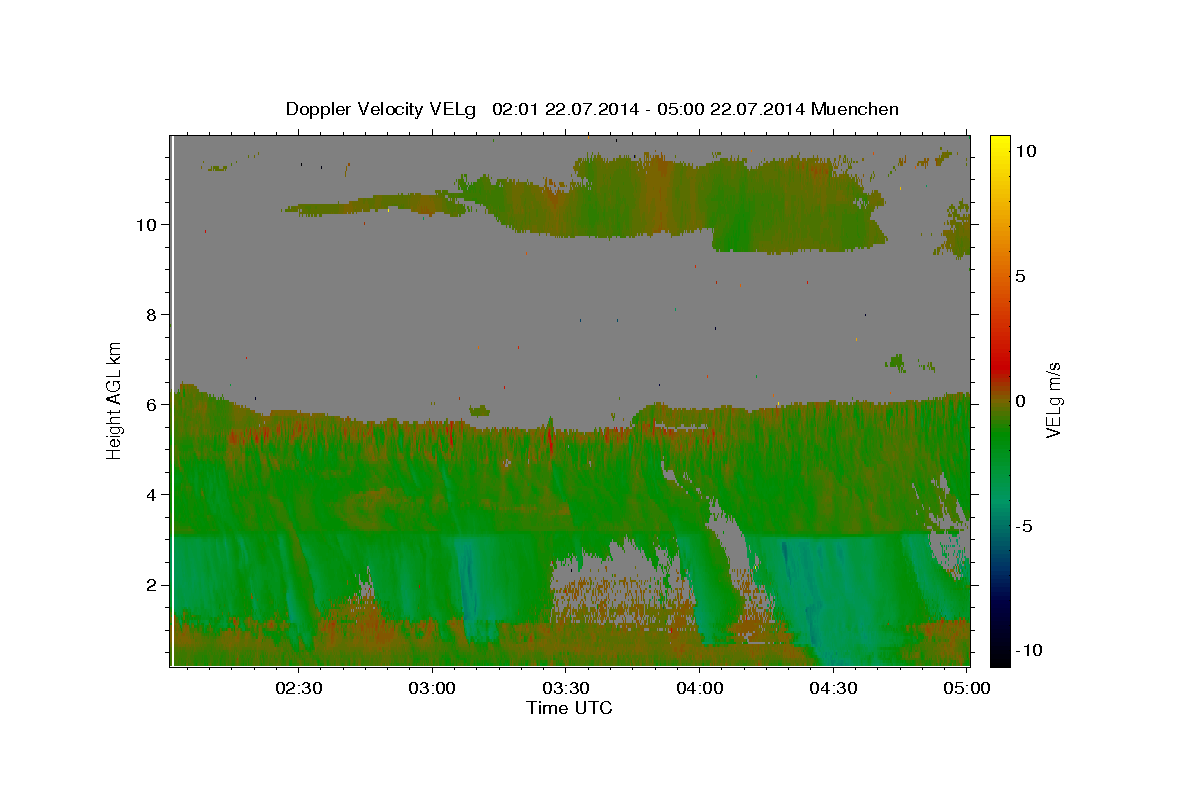The image size is (1200, 800).
Task: Click the 02:30 time tick label
Action: coord(299,688)
